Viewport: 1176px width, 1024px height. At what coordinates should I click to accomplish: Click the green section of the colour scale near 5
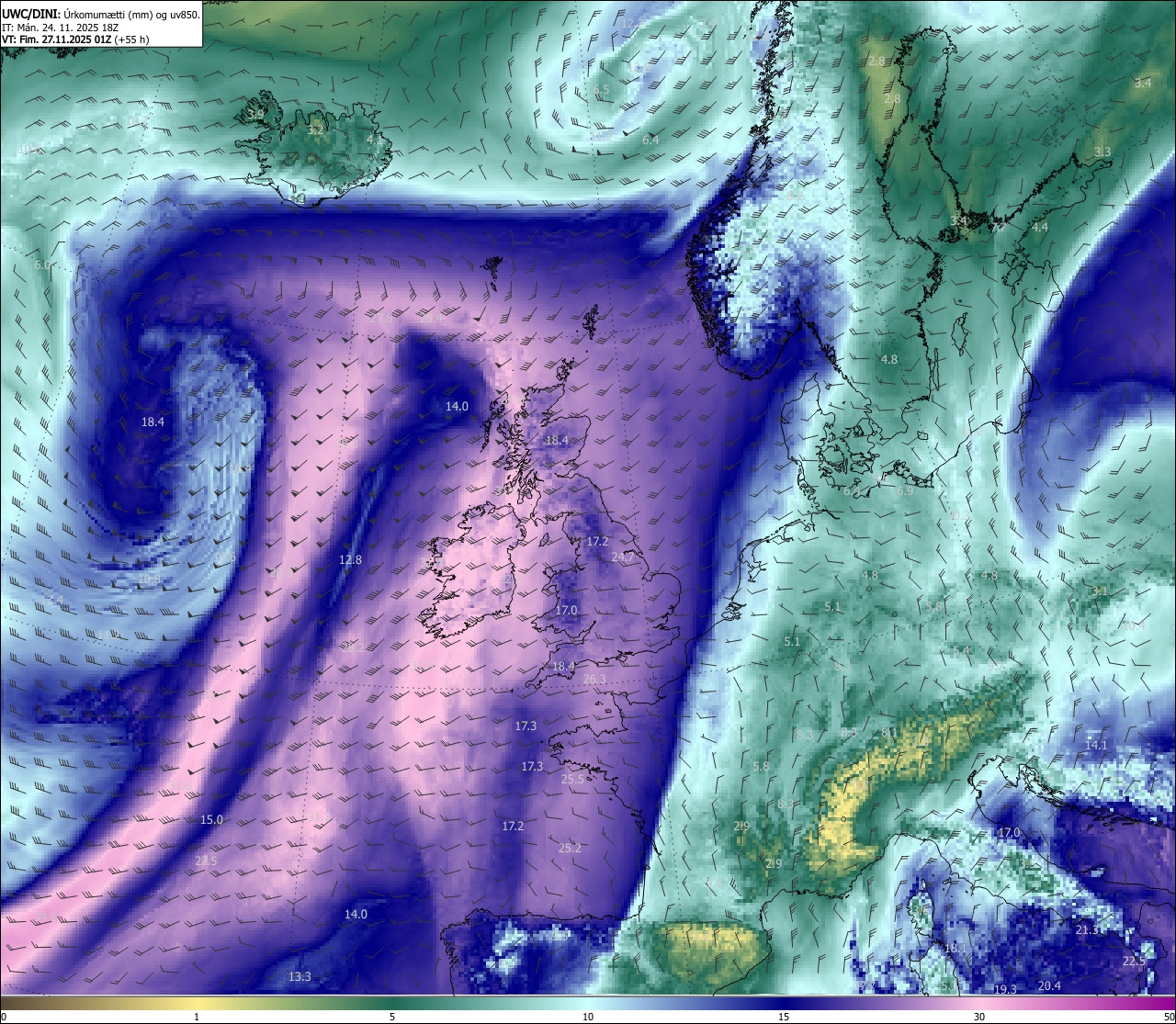pyautogui.click(x=392, y=1003)
